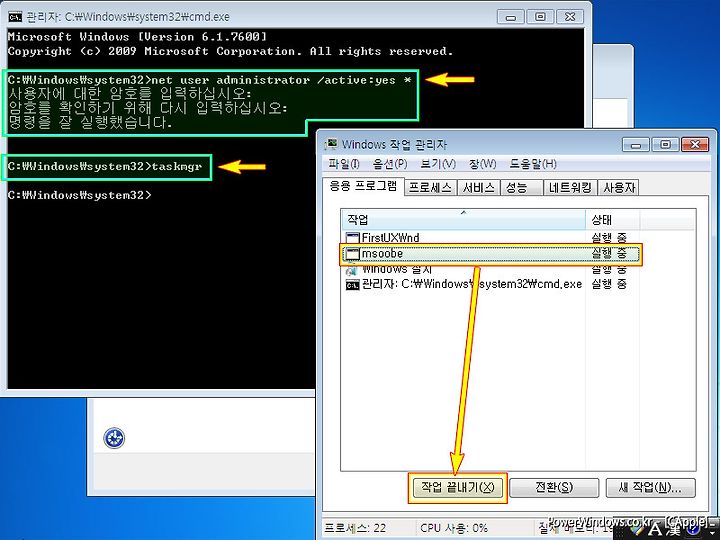Image resolution: width=720 pixels, height=540 pixels.
Task: Maximize the cmd.exe window
Action: click(x=540, y=17)
